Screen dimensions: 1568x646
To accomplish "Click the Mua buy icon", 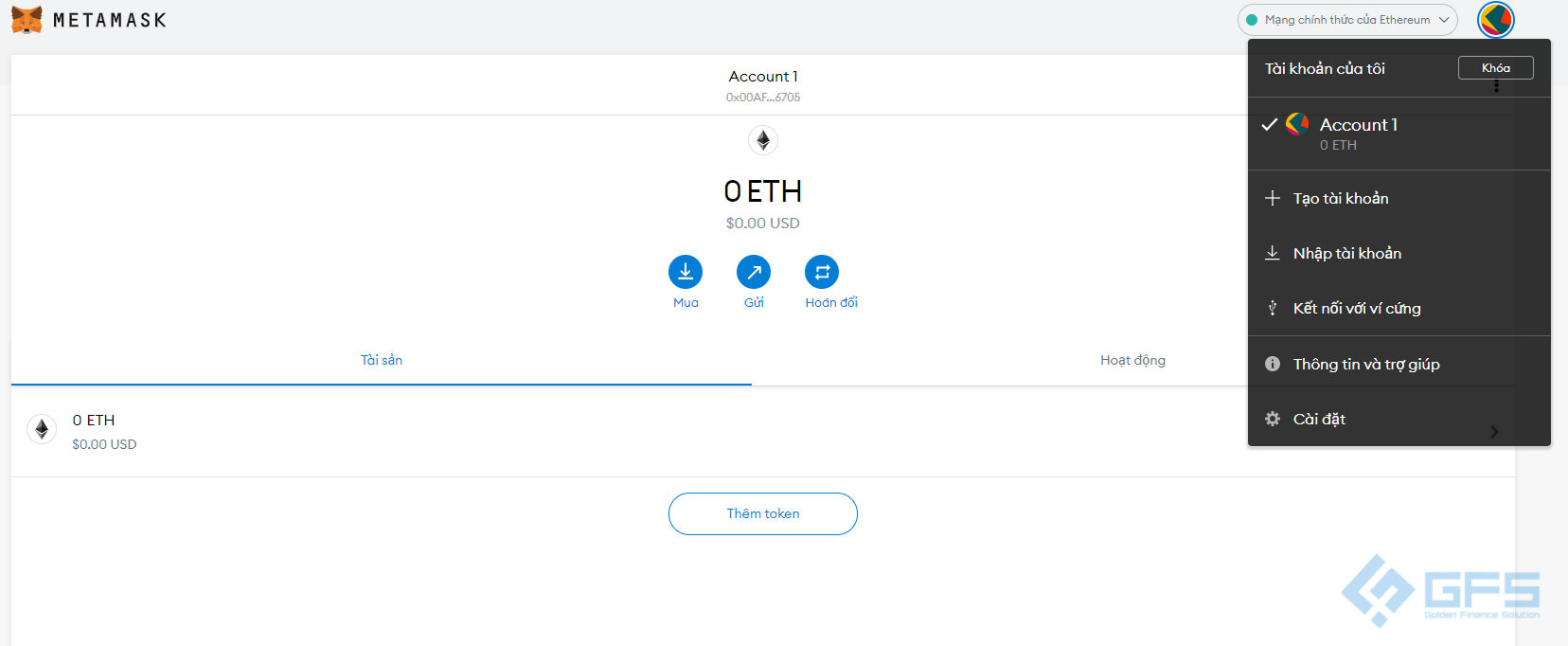I will click(x=686, y=272).
